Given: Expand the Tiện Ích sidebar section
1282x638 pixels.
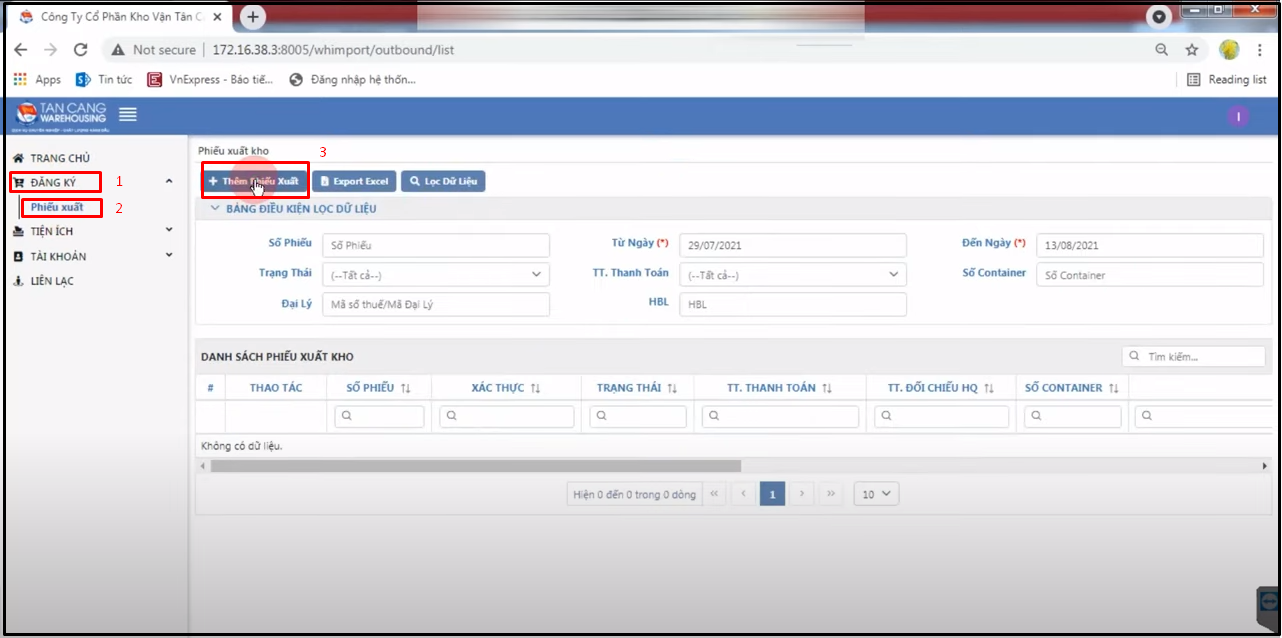Looking at the screenshot, I should [x=168, y=230].
